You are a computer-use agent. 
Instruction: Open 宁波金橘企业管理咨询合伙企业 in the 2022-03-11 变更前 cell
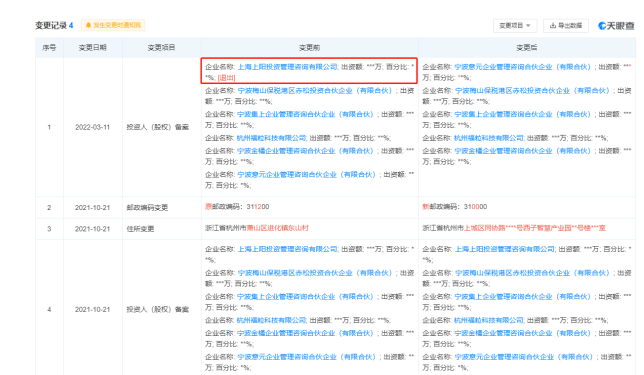(306, 151)
